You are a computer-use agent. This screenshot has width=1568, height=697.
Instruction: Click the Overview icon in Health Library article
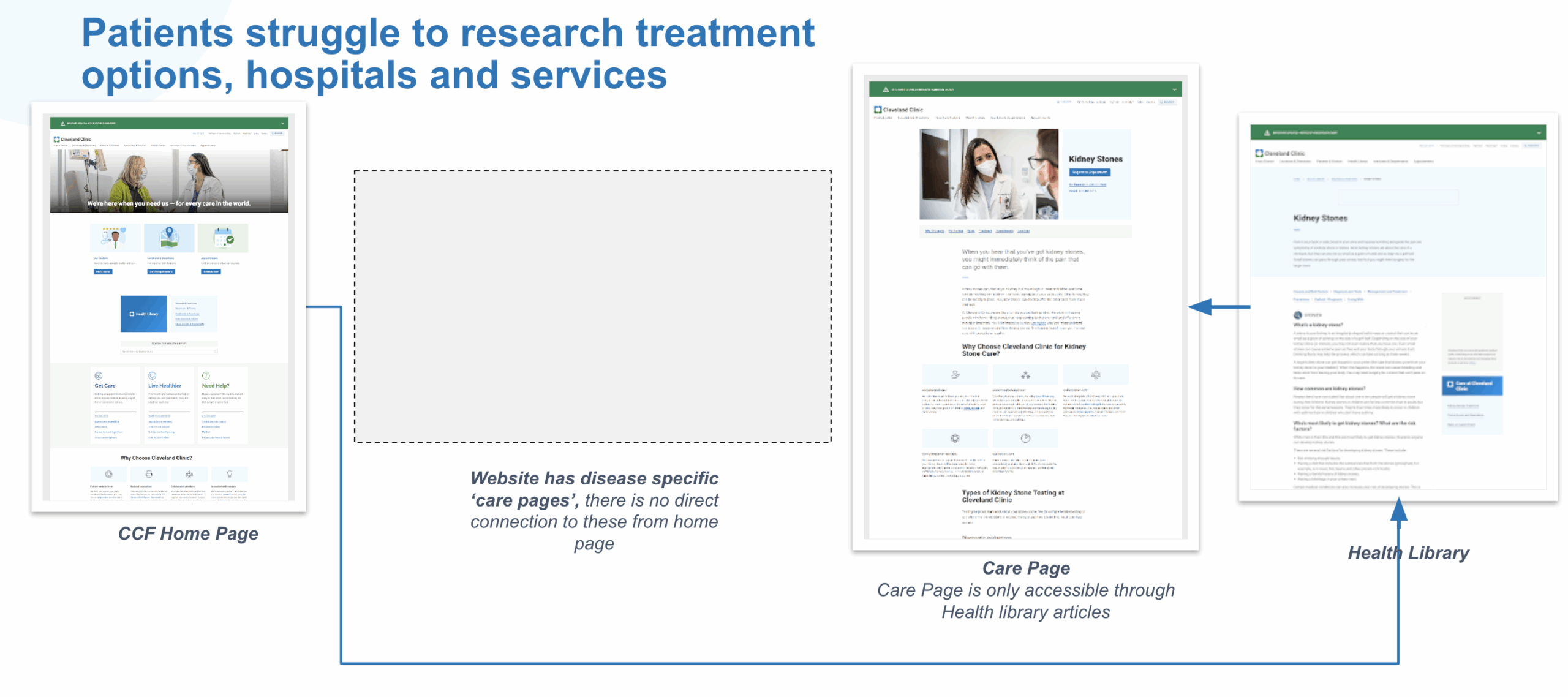coord(1297,315)
